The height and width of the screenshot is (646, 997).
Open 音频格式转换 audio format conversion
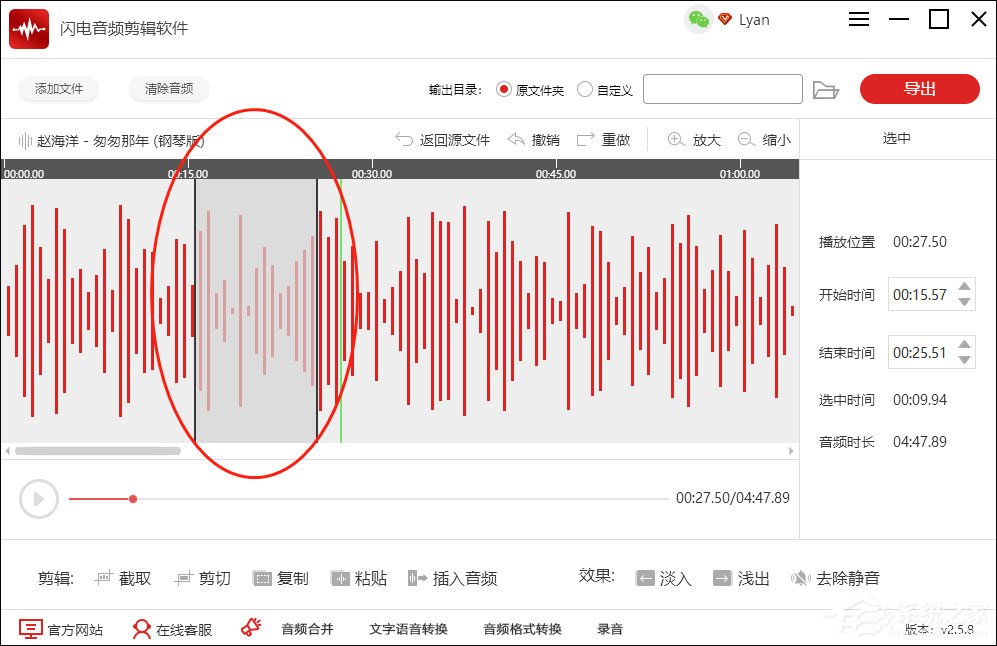coord(521,629)
